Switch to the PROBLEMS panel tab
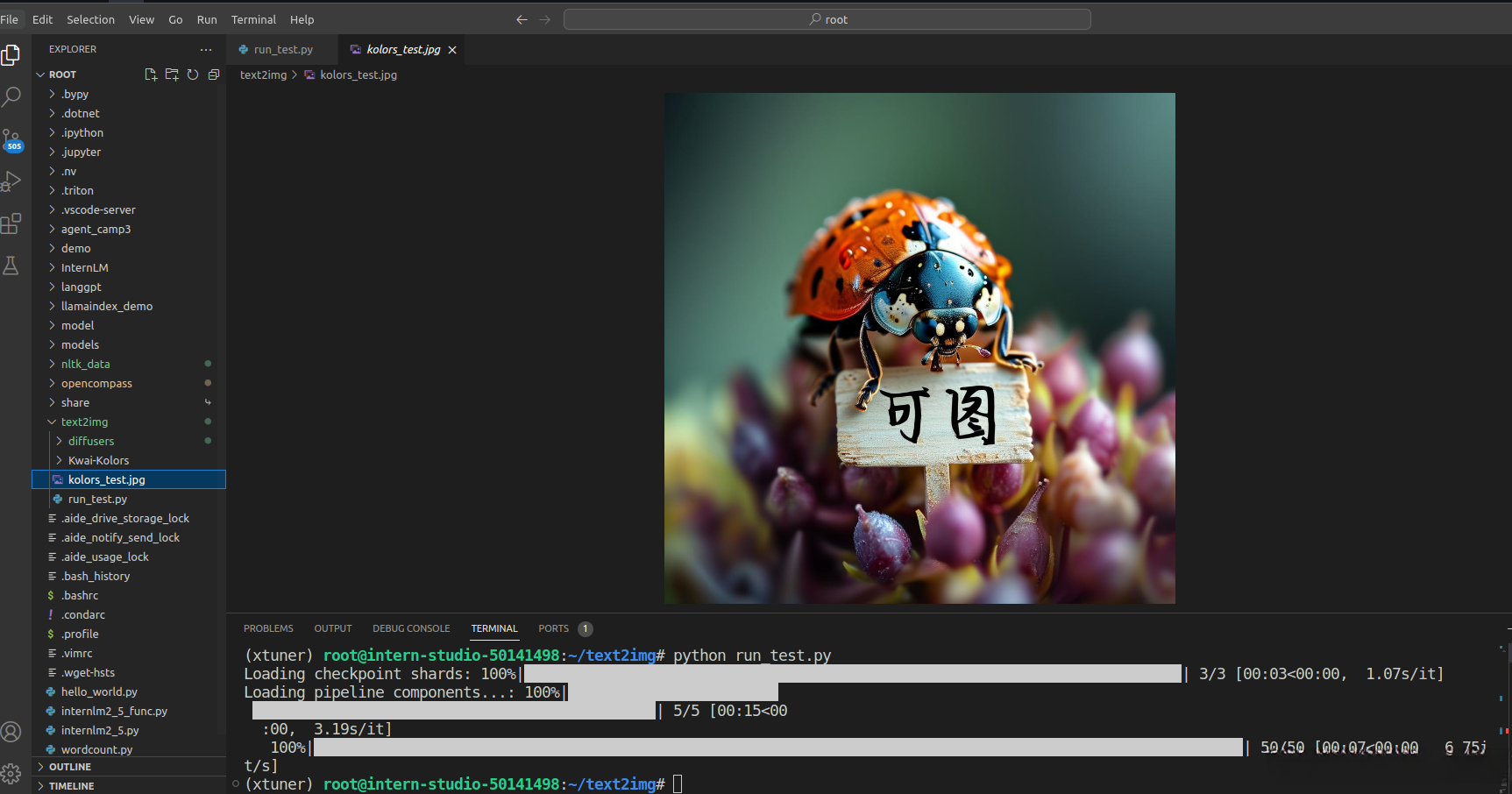Image resolution: width=1512 pixels, height=794 pixels. pos(268,628)
